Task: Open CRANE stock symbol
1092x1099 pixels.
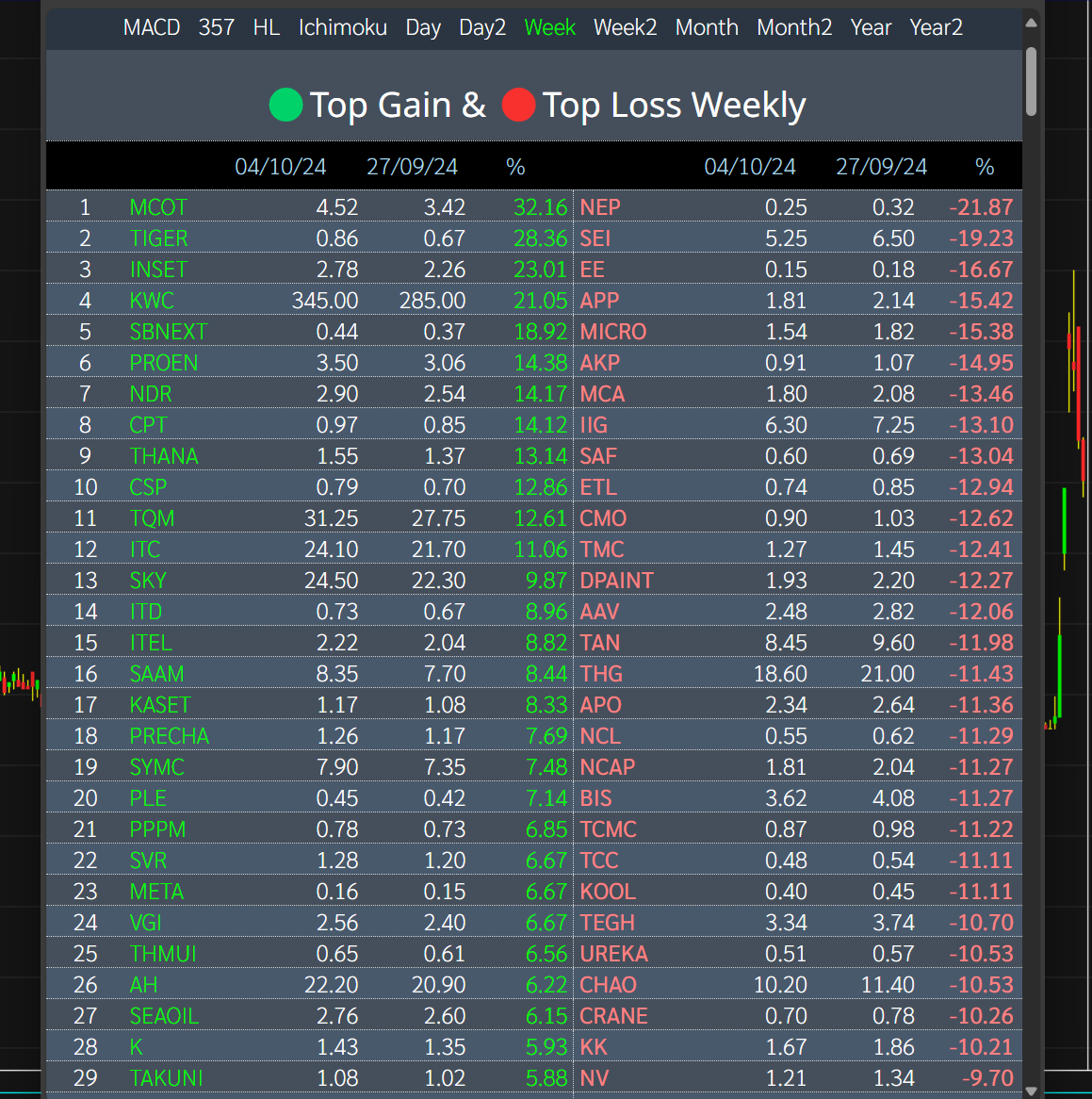Action: point(613,1016)
